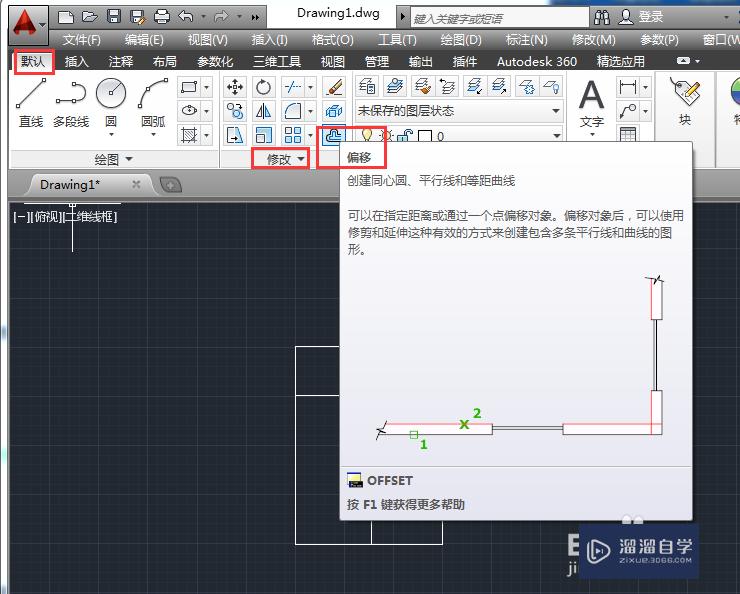
Task: Click the Open file folder icon
Action: [90, 17]
